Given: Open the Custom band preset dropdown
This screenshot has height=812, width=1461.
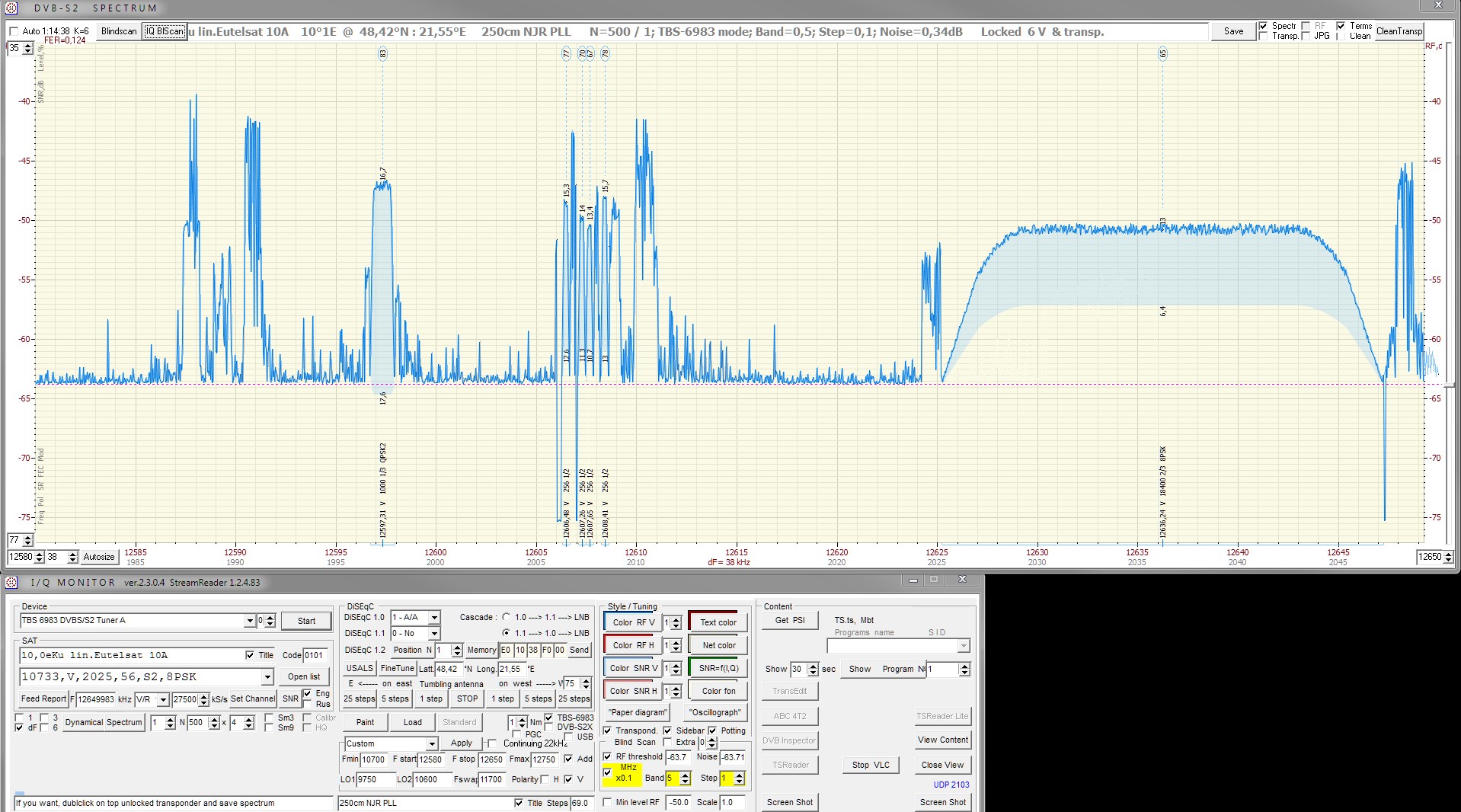Looking at the screenshot, I should pyautogui.click(x=432, y=743).
